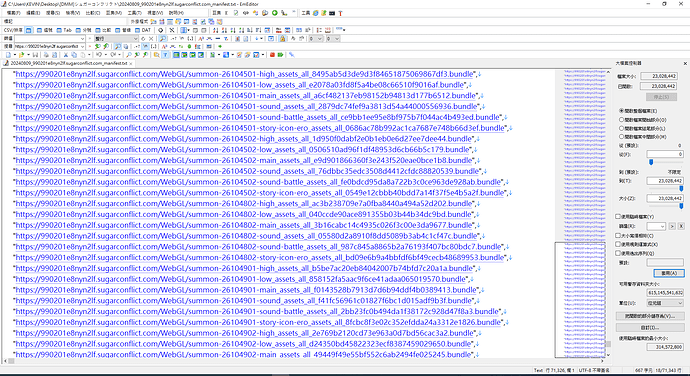Click the Redo arrow icon
This screenshot has width=690, height=376.
click(x=113, y=55)
